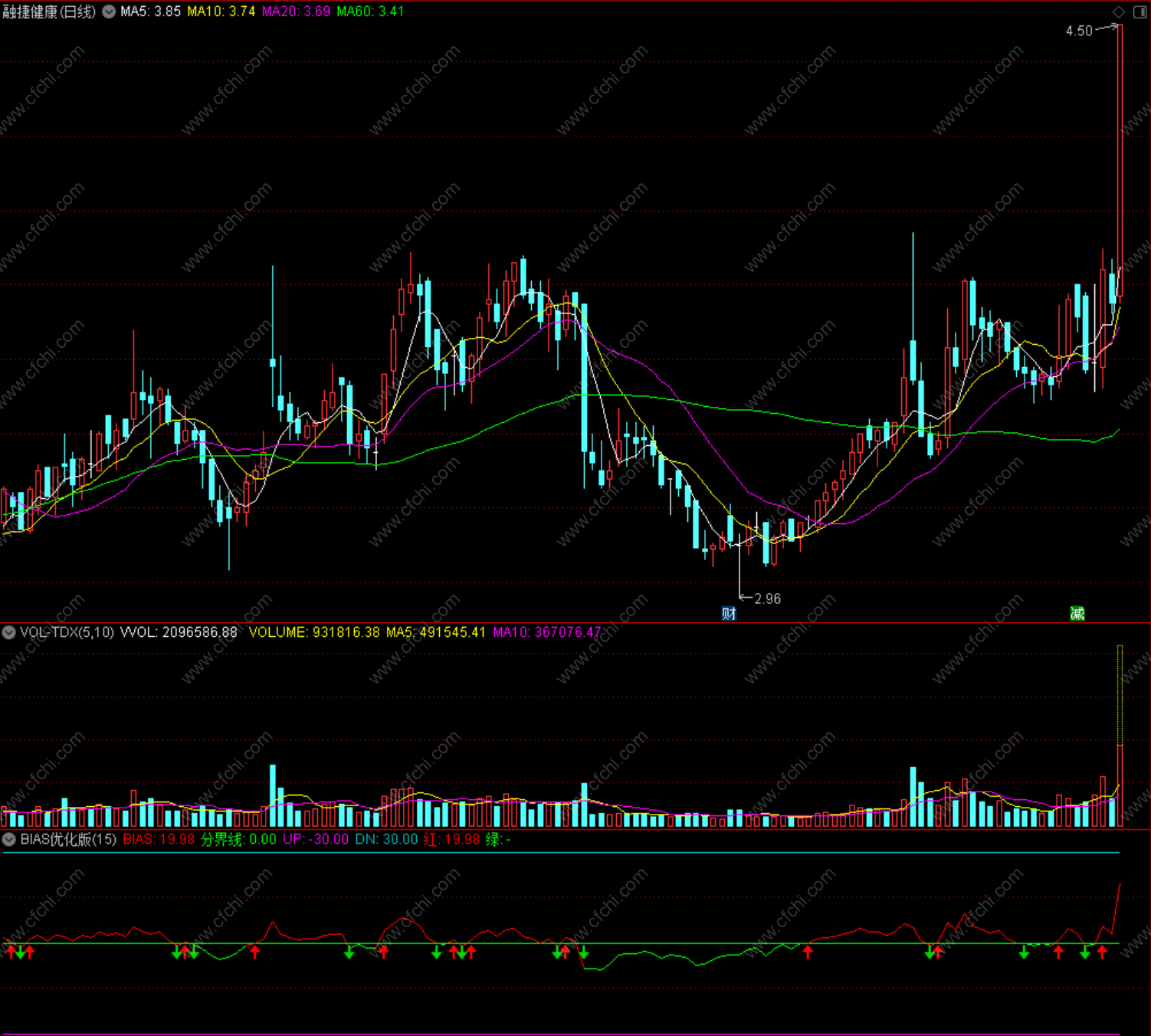Select the 融捷健康(日线) chart title
Viewport: 1151px width, 1036px height.
tap(49, 11)
